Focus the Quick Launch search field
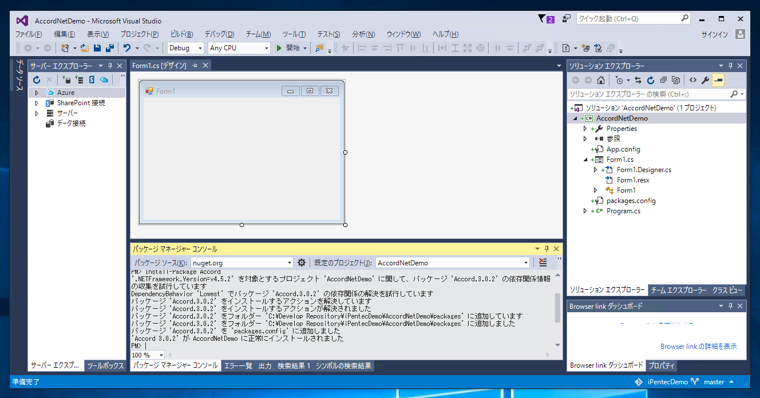Viewport: 760px width, 398px height. click(633, 18)
